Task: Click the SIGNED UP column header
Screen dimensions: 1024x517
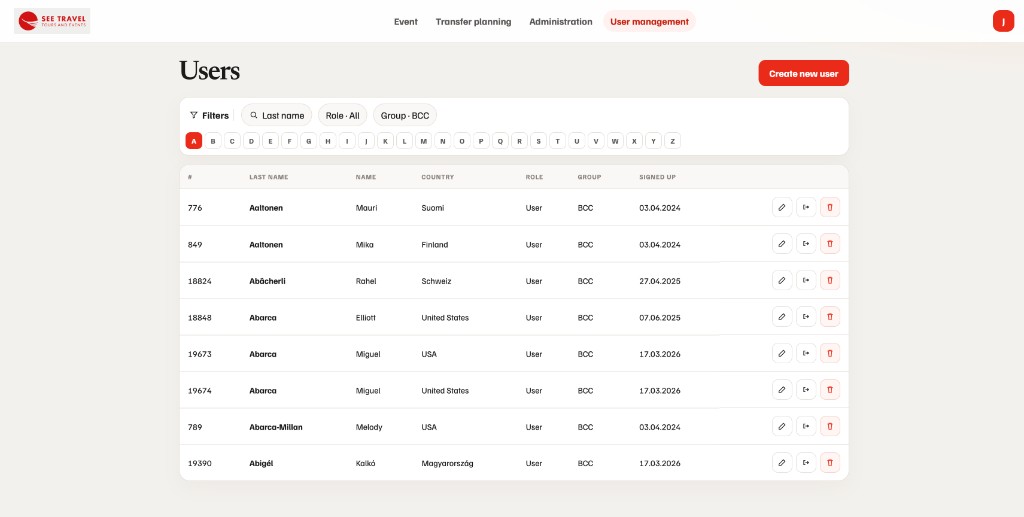Action: (x=657, y=177)
